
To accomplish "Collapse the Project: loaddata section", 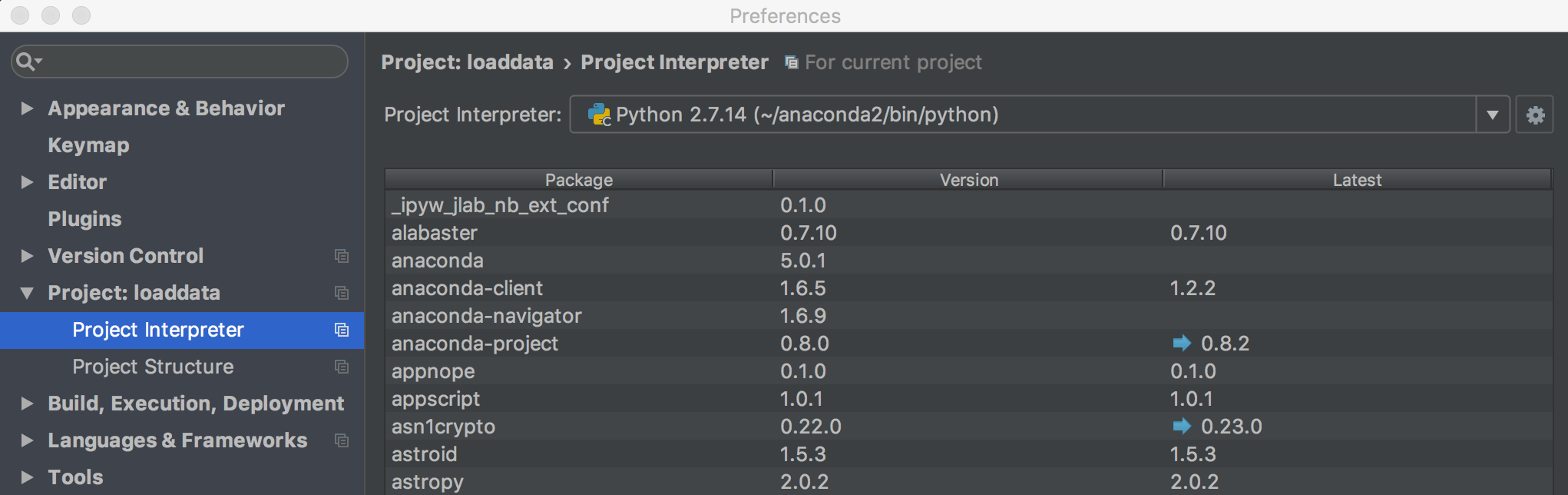I will (x=27, y=293).
